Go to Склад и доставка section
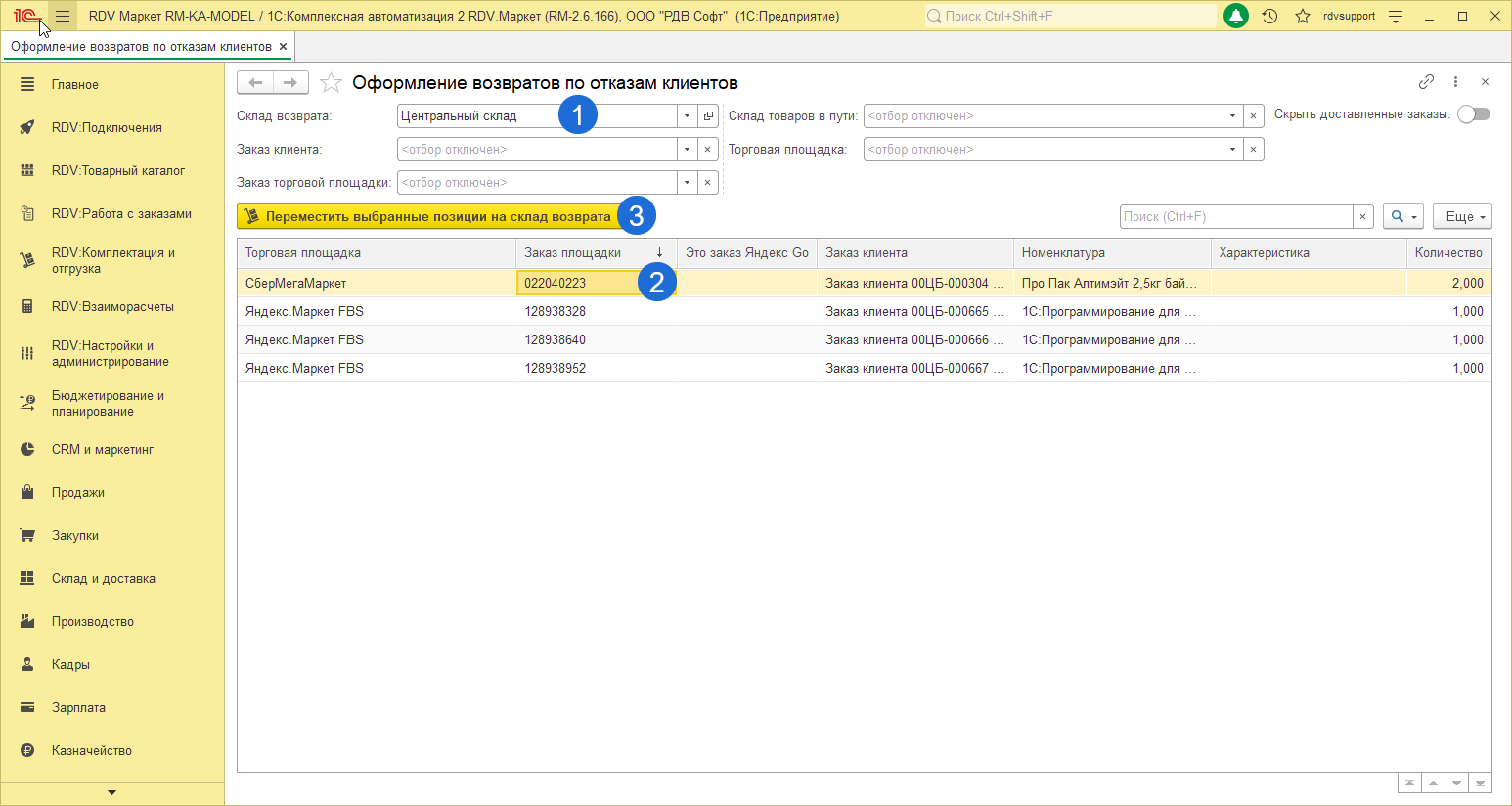 [x=103, y=578]
